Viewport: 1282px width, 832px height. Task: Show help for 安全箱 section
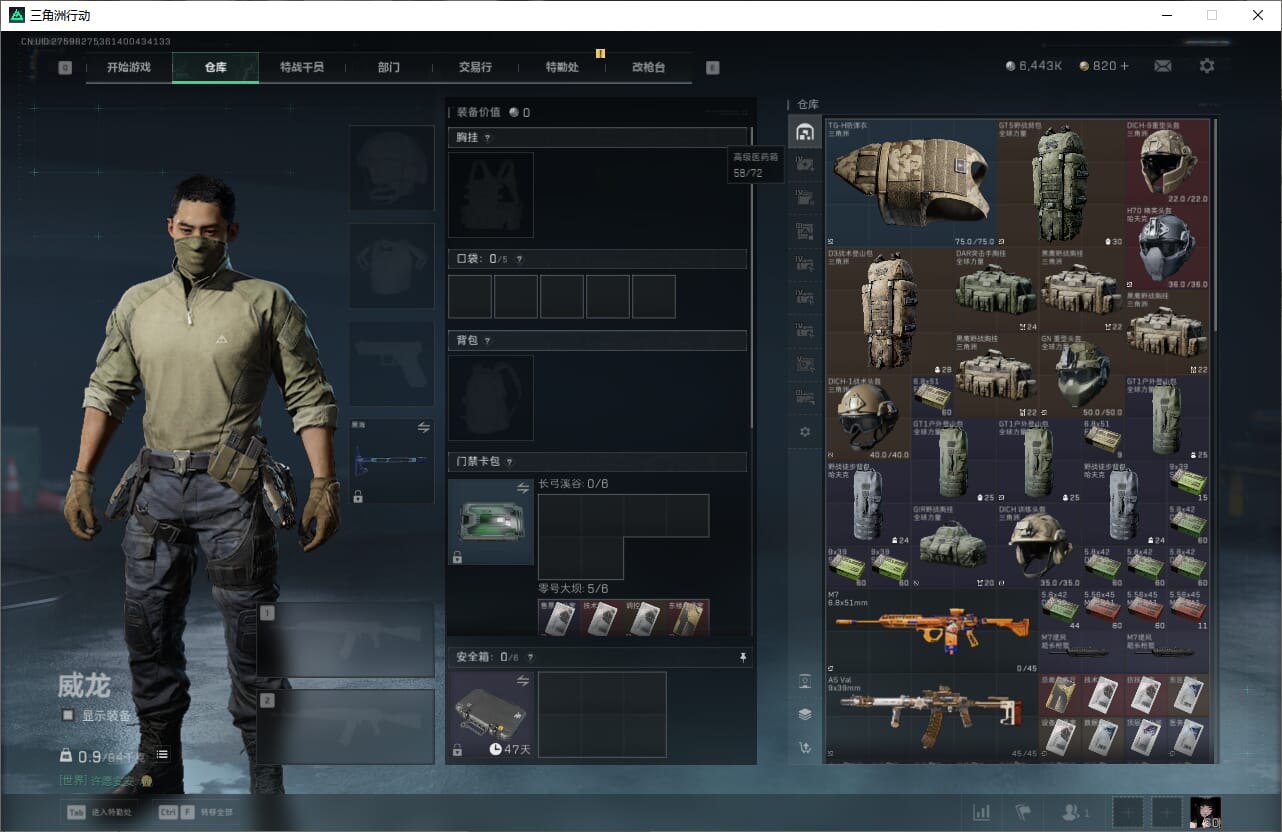click(530, 657)
